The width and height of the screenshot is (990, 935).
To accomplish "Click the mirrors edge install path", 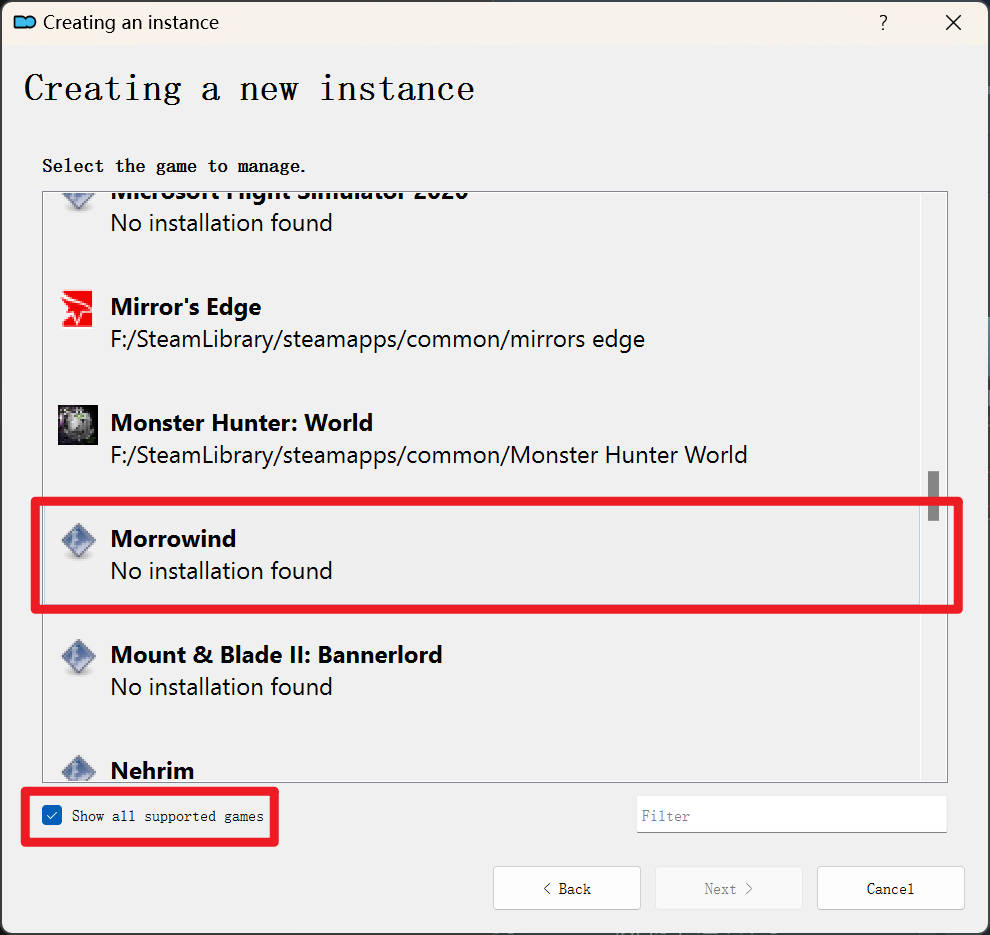I will click(x=378, y=340).
